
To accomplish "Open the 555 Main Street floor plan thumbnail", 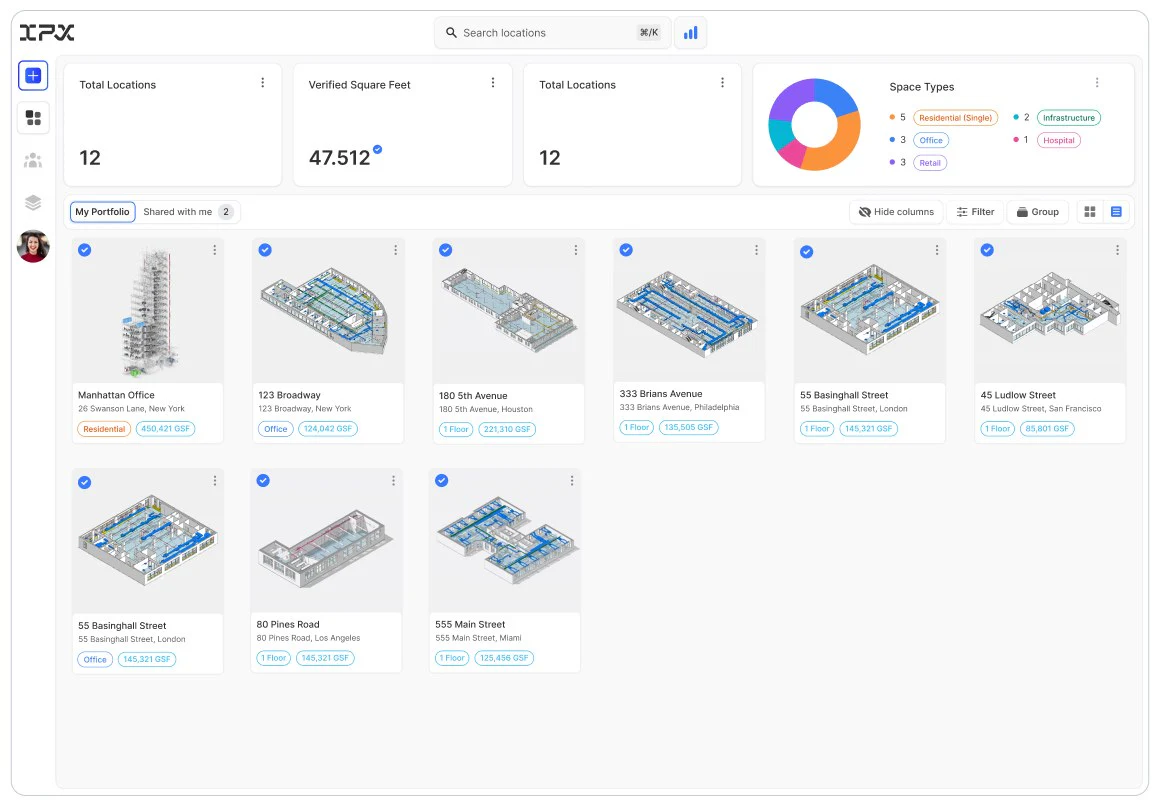I will tap(505, 540).
